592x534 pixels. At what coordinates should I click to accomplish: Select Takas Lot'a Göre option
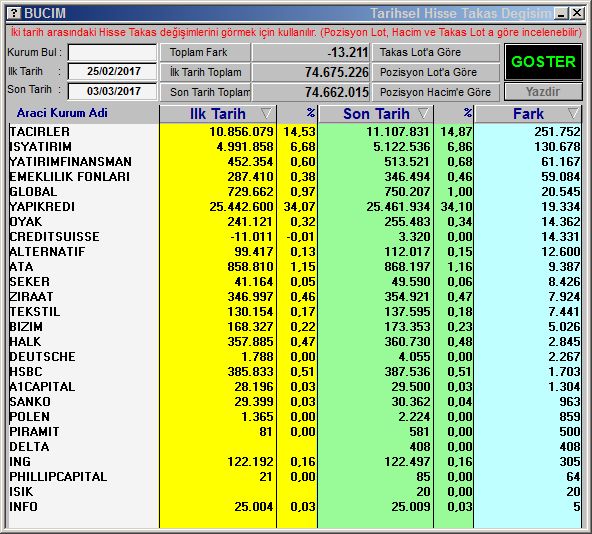point(436,52)
